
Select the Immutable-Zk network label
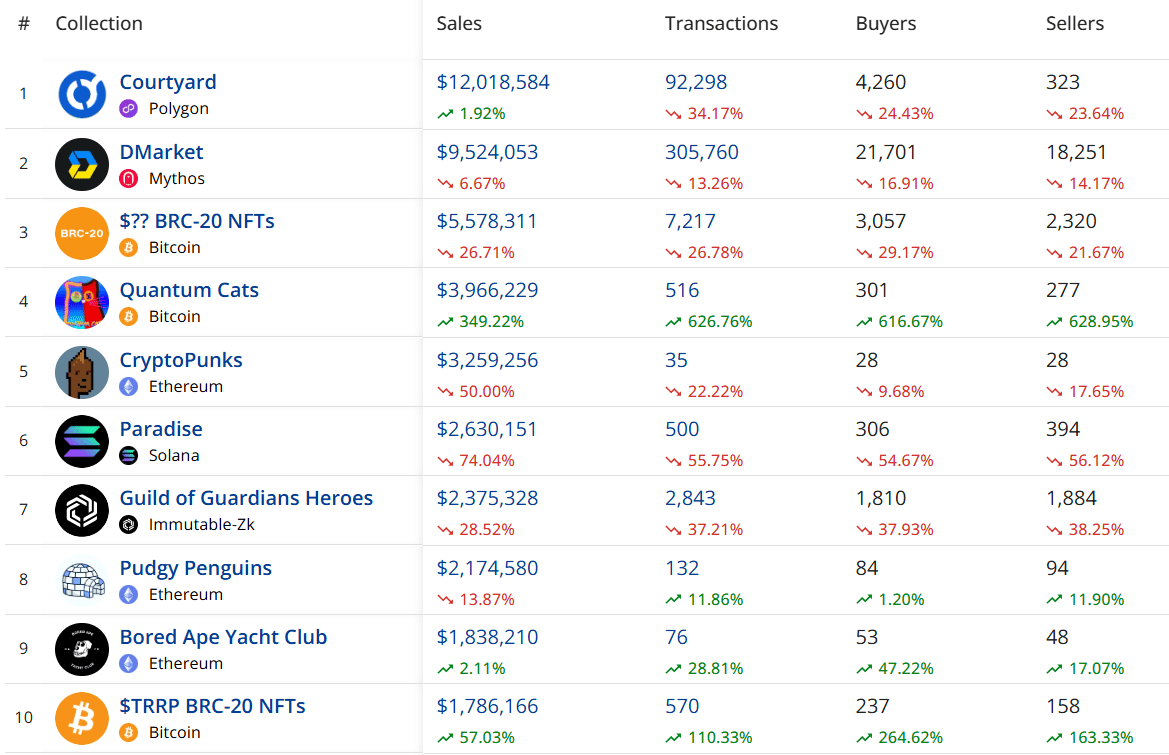[201, 525]
